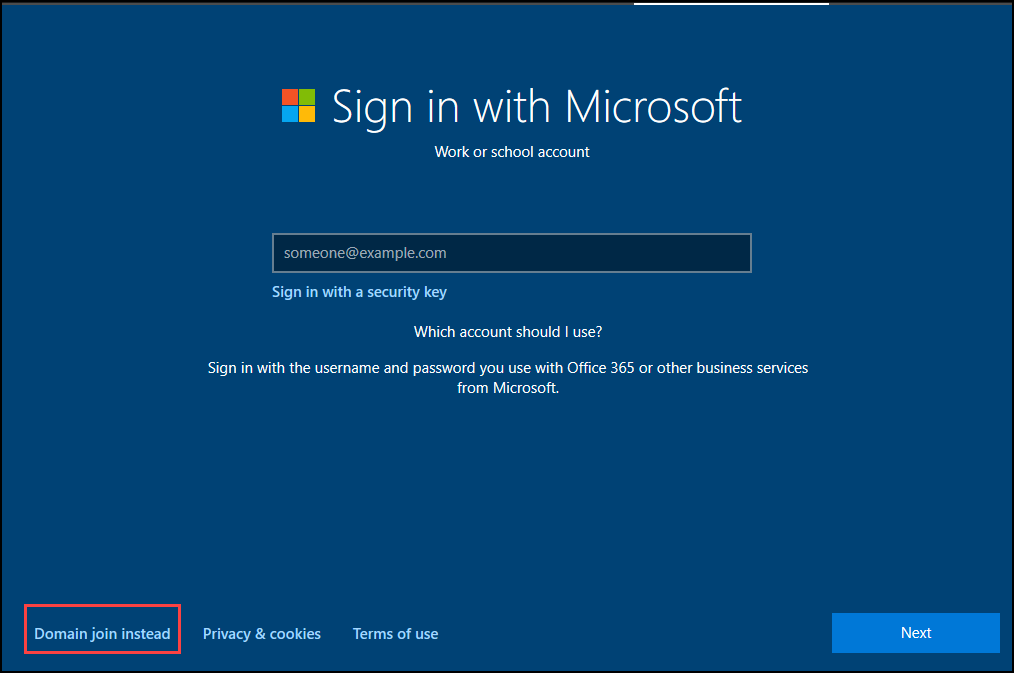Click the 'Sign in with Microsoft' heading
This screenshot has width=1014, height=673.
(537, 107)
